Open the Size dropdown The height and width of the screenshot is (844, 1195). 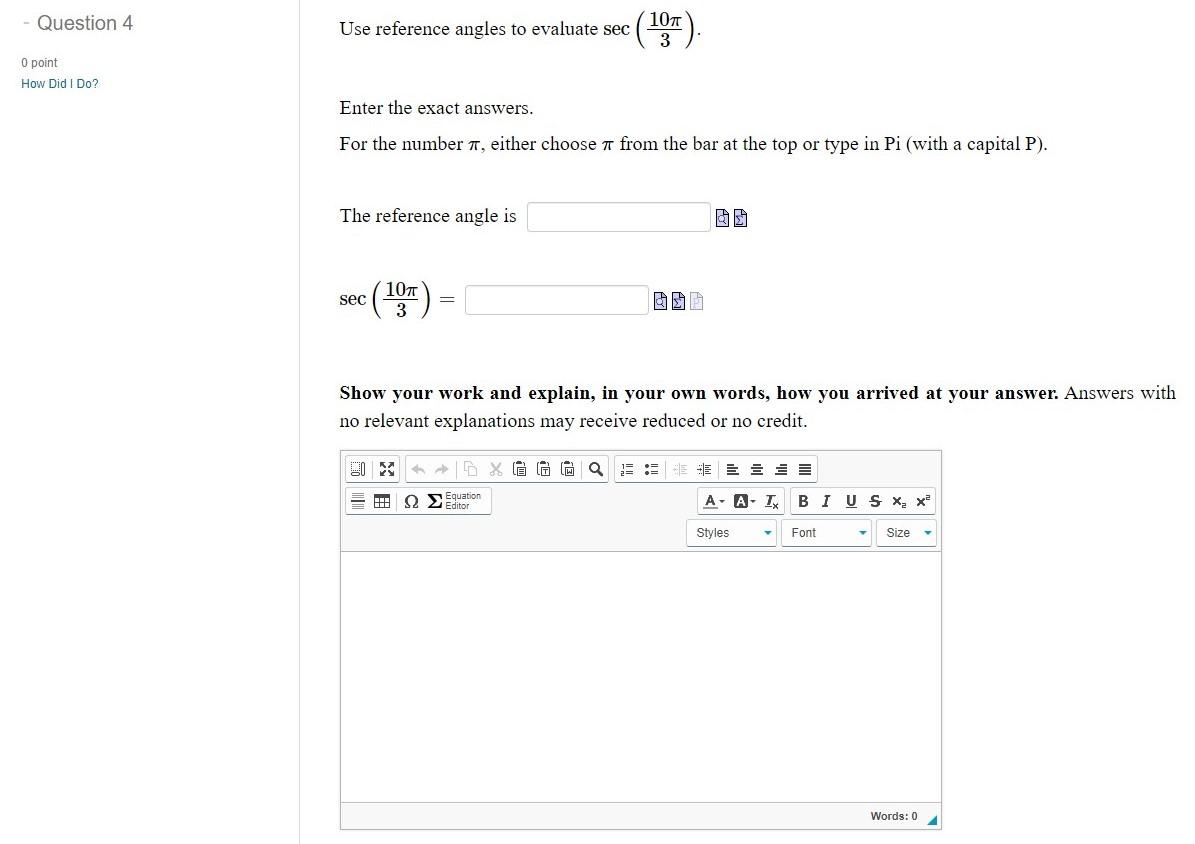pos(905,532)
